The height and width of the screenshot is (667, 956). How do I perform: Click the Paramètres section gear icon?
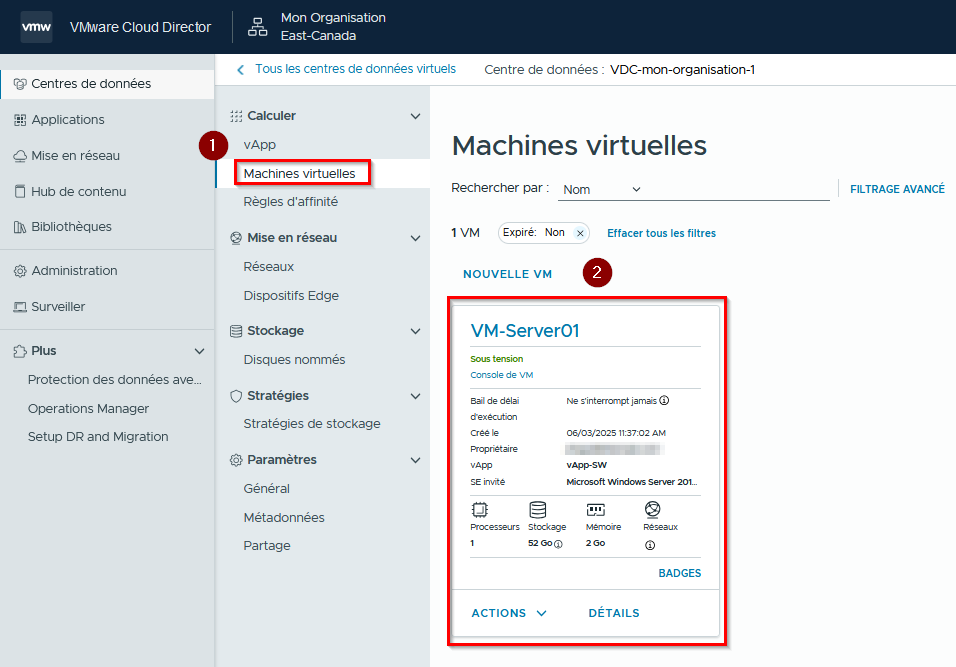click(236, 460)
